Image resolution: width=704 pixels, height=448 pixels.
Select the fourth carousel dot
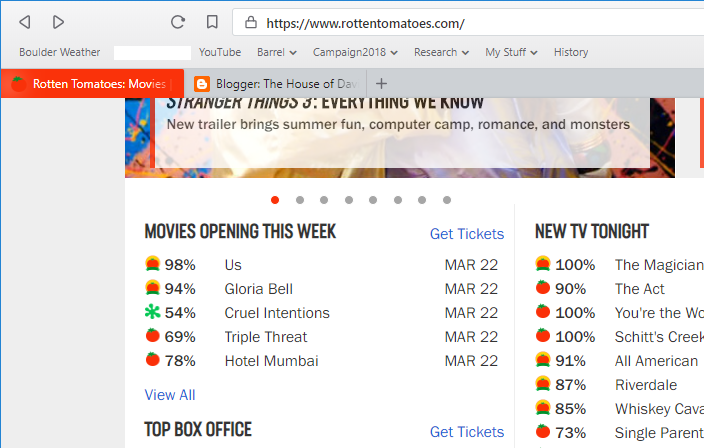349,200
